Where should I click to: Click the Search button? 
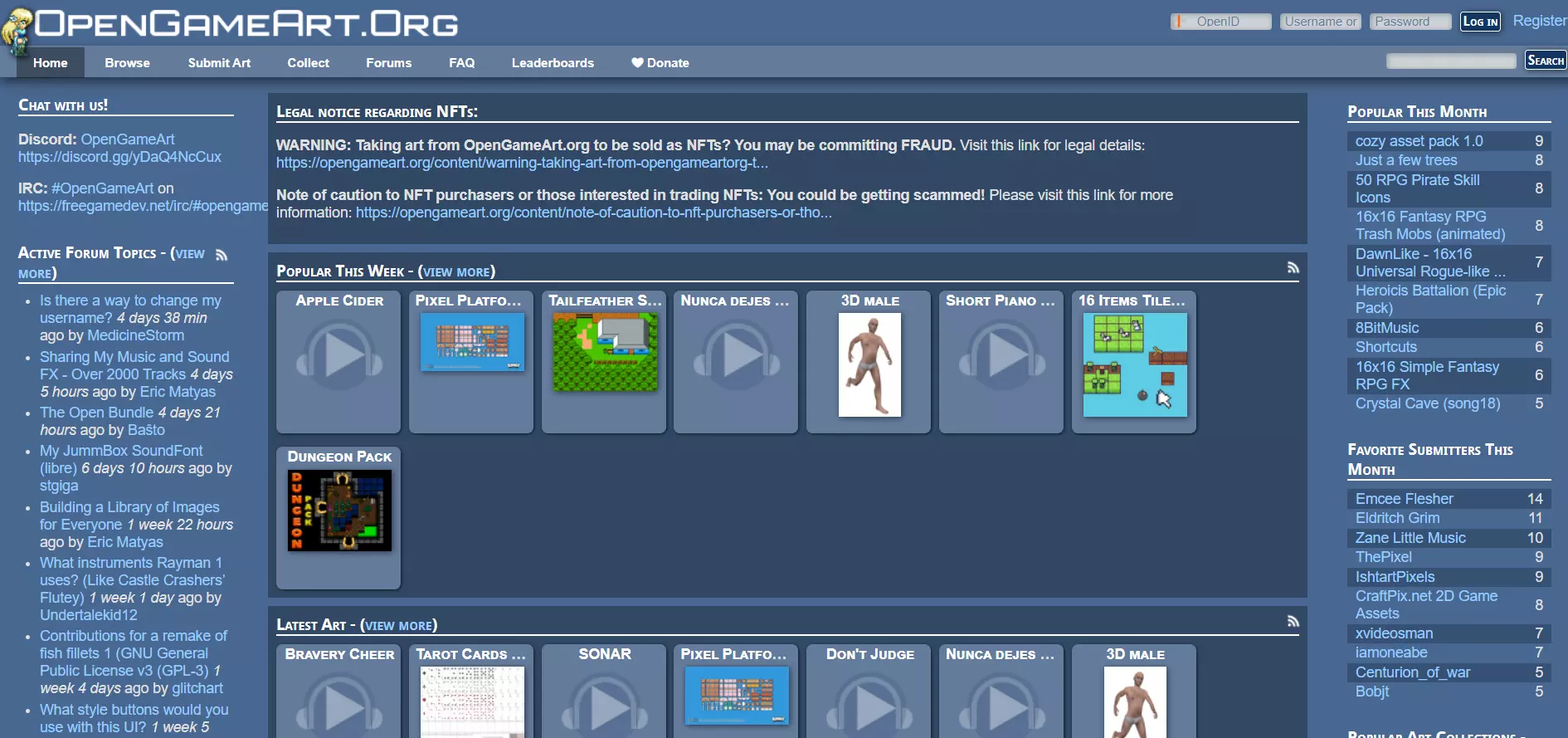pyautogui.click(x=1546, y=61)
